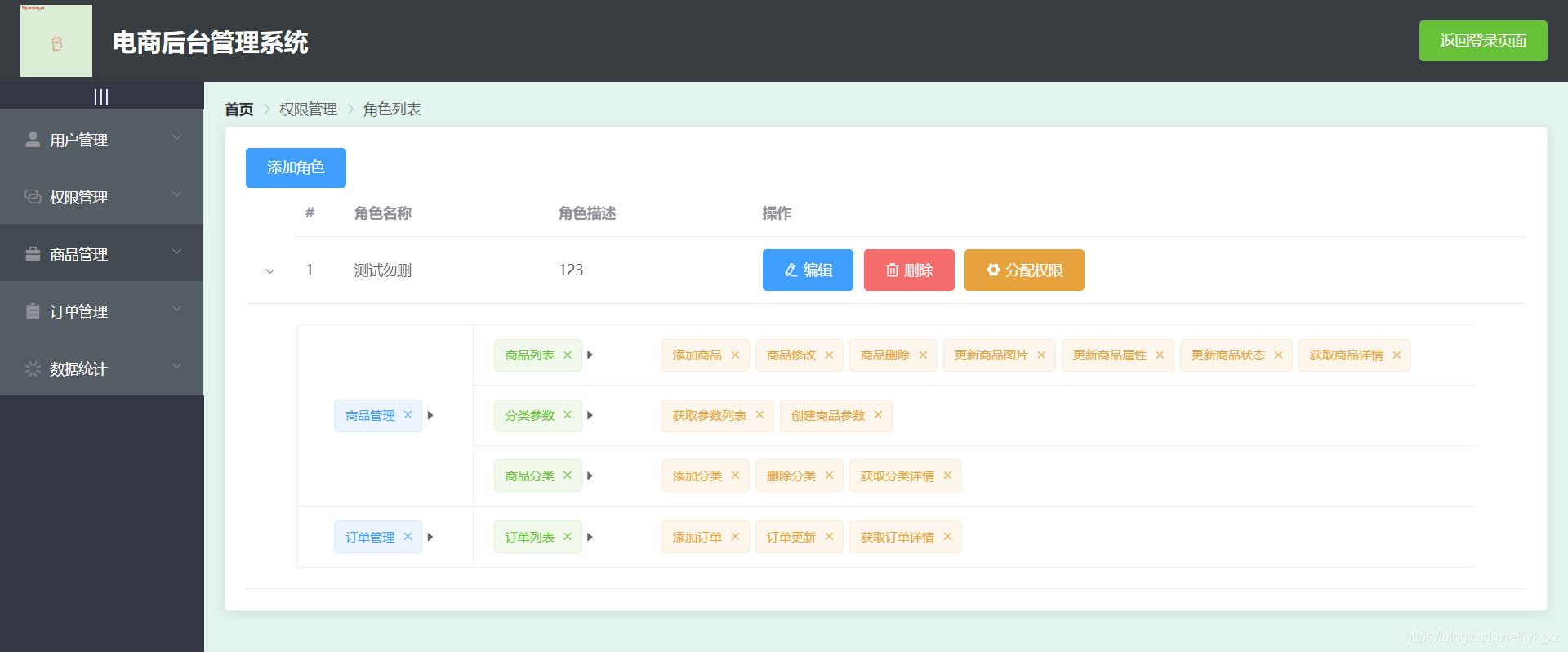Open the 用户管理 menu item
1568x652 pixels.
point(102,139)
